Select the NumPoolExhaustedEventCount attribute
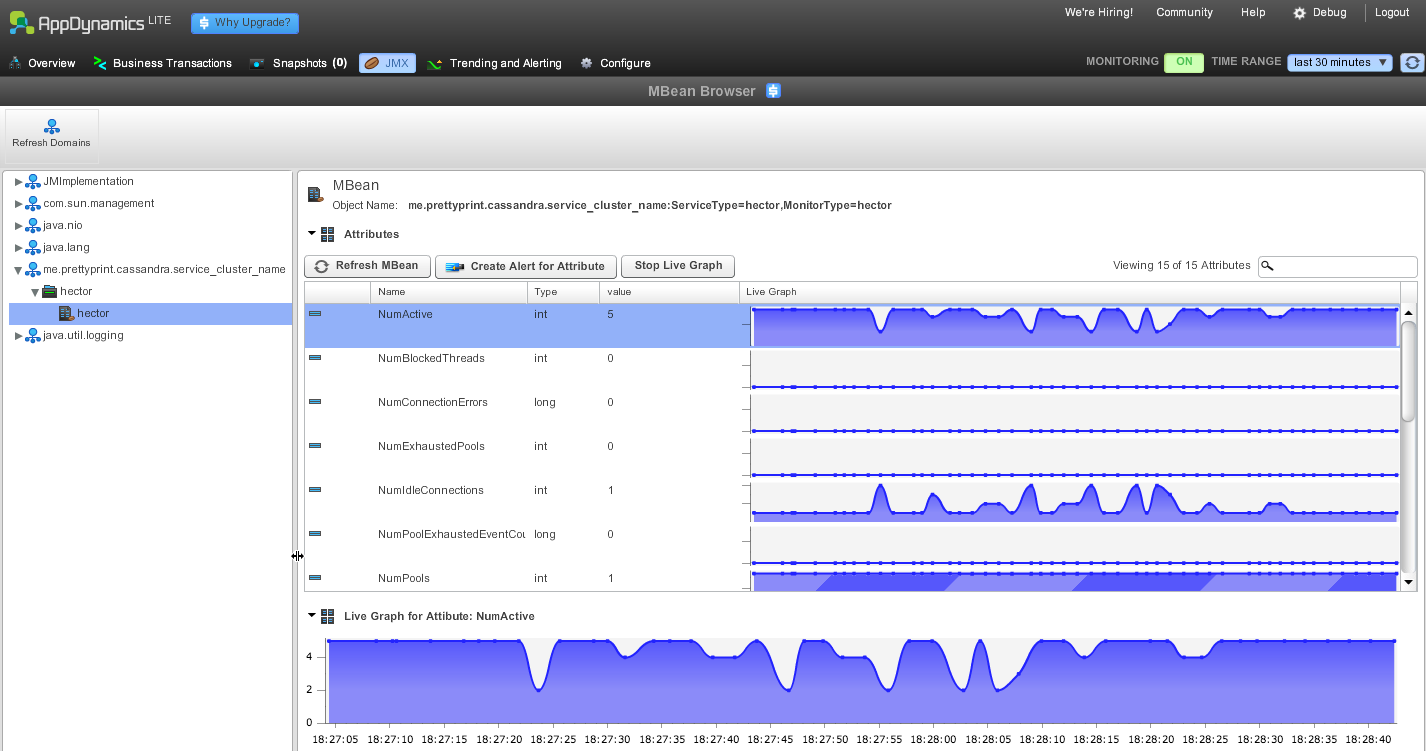The image size is (1426, 751). coord(852,546)
